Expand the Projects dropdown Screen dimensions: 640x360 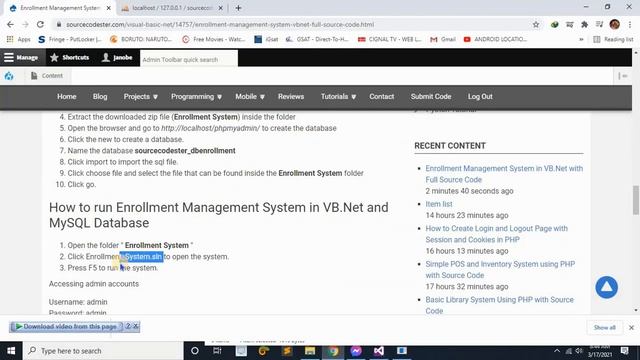[140, 97]
